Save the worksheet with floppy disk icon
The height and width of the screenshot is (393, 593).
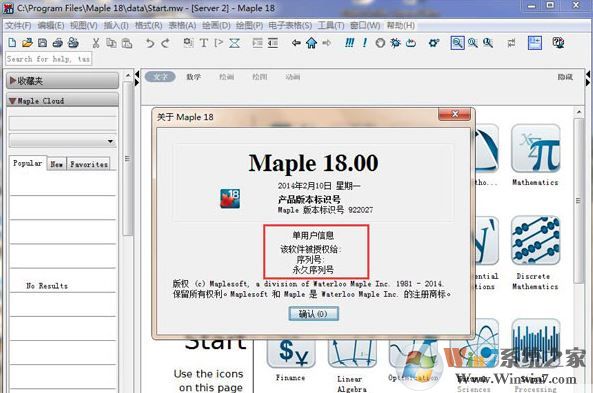[42, 43]
